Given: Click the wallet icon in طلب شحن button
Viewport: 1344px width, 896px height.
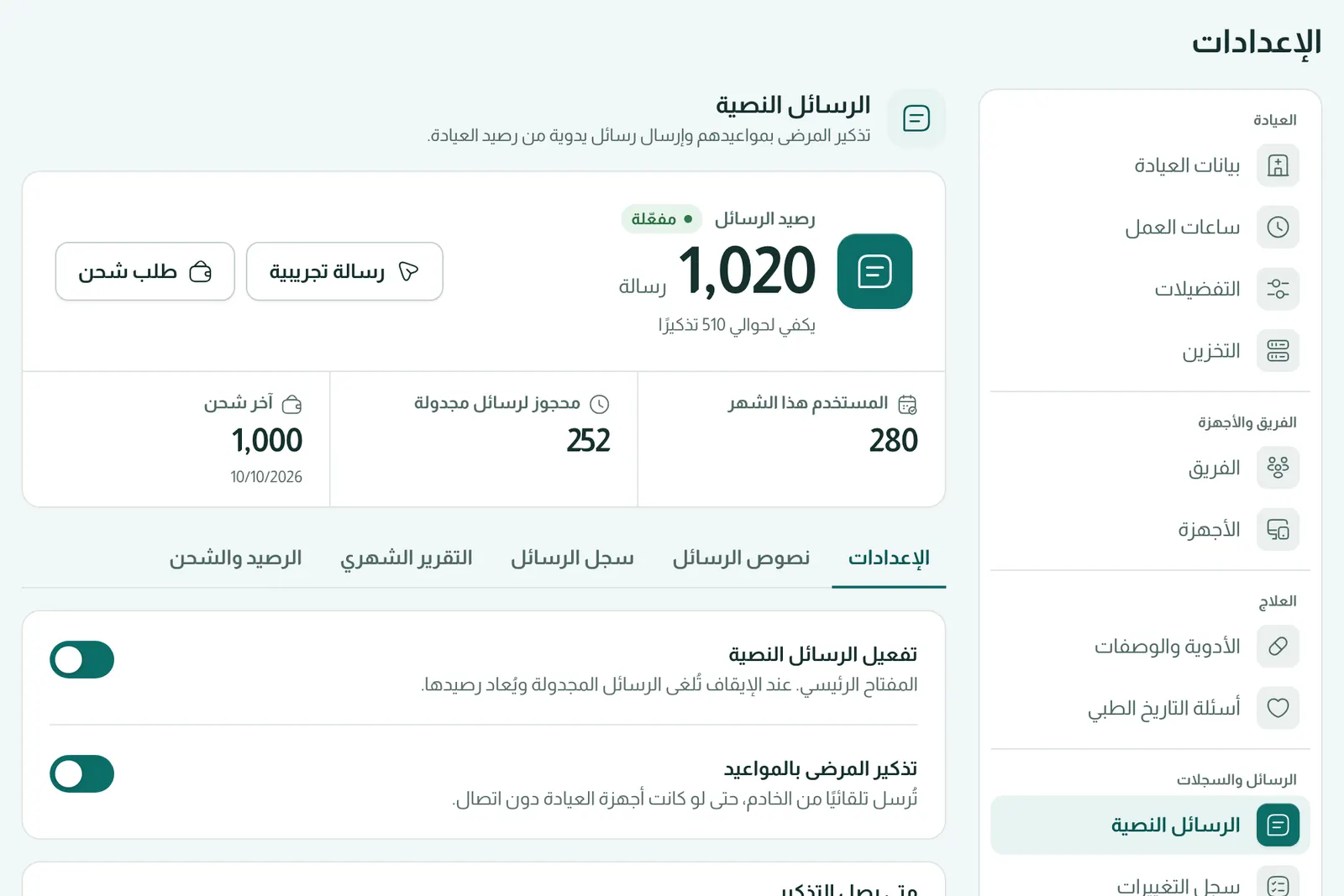Looking at the screenshot, I should coord(201,271).
